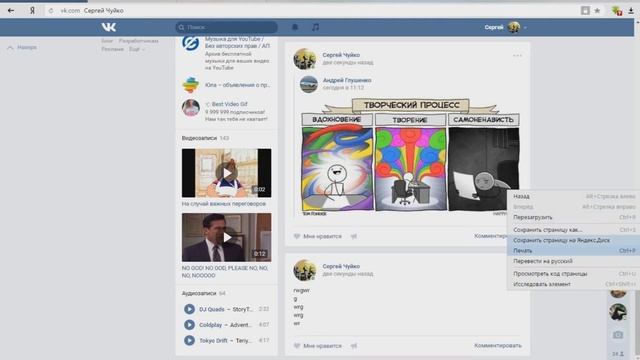Screen dimensions: 640x360
Task: Open Сергей Чуйко name on second post
Action: click(x=341, y=266)
